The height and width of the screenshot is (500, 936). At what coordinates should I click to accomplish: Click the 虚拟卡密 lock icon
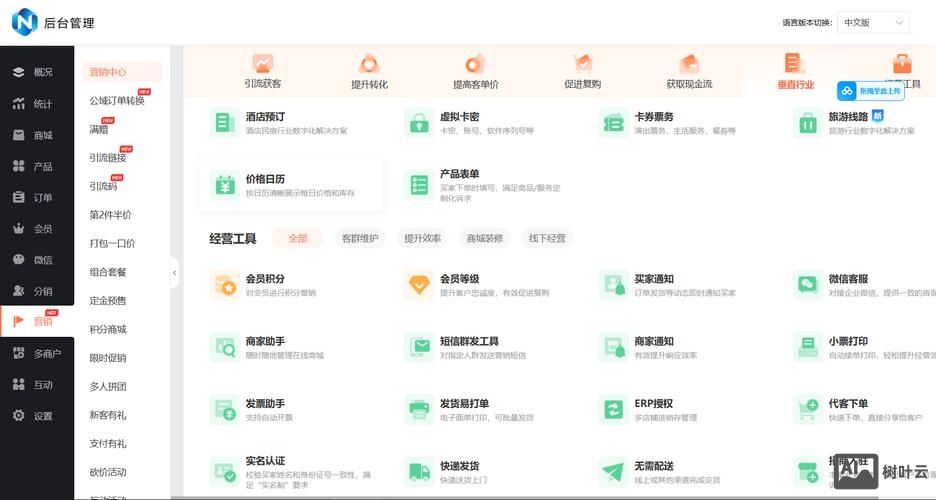[419, 122]
